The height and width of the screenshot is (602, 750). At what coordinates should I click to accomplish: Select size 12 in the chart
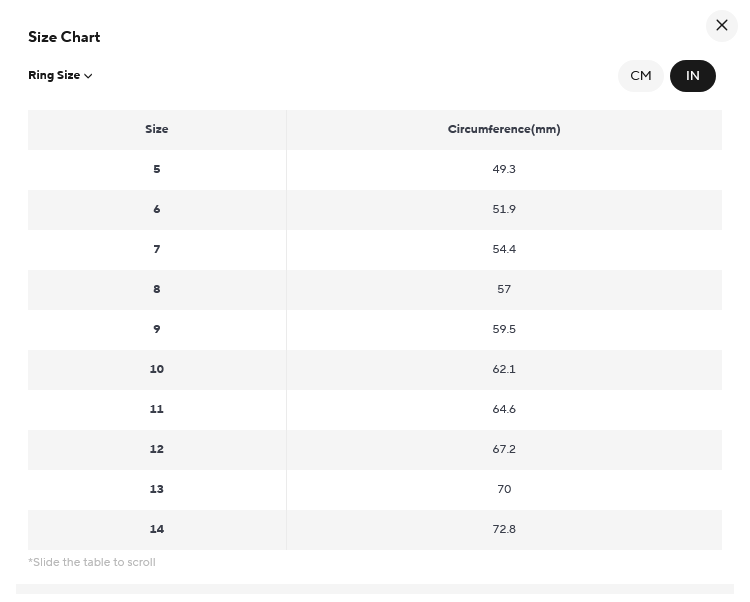click(157, 449)
